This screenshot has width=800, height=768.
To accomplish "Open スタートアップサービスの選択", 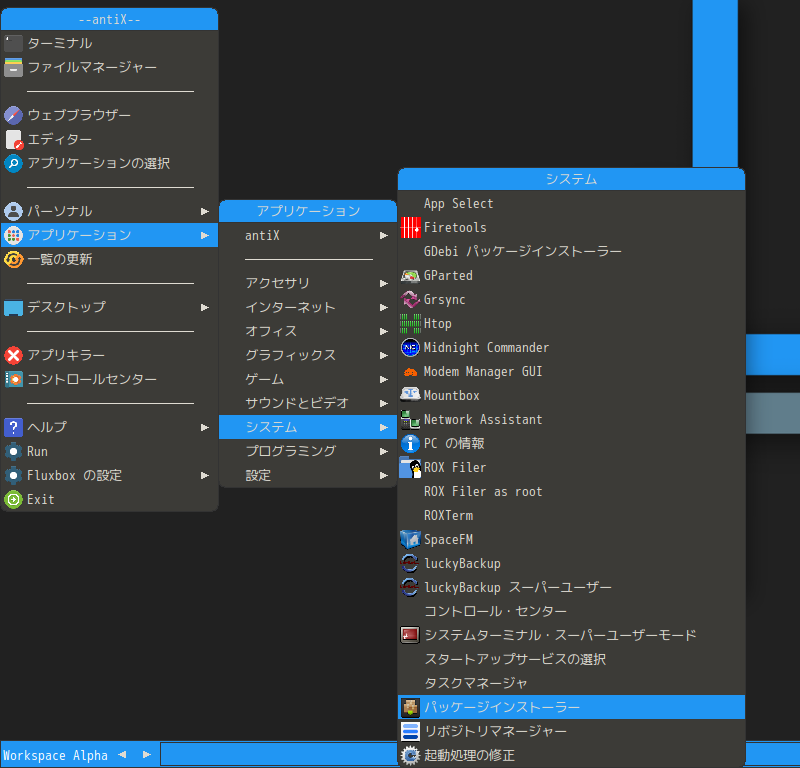I will [571, 659].
